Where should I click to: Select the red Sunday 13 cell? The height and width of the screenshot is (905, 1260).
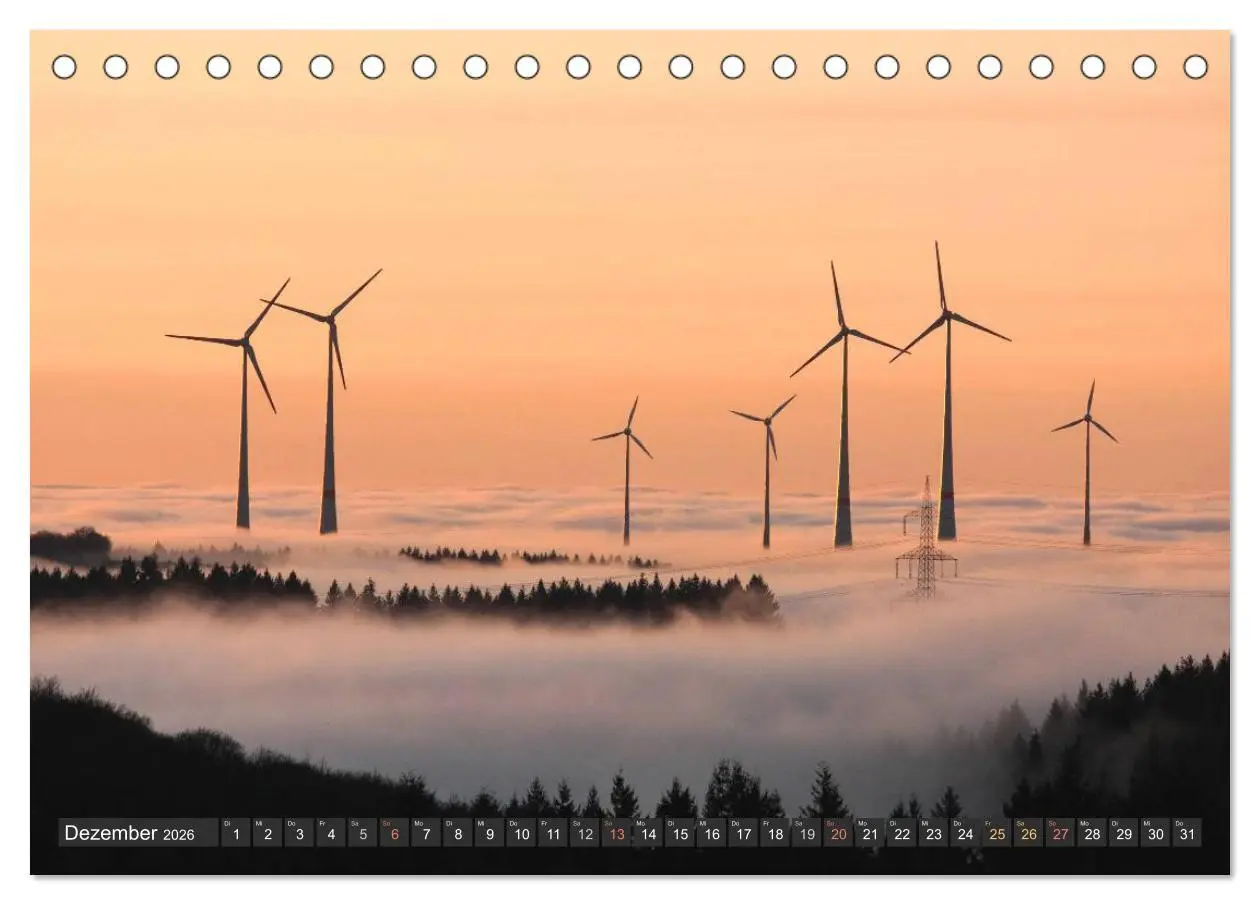616,833
